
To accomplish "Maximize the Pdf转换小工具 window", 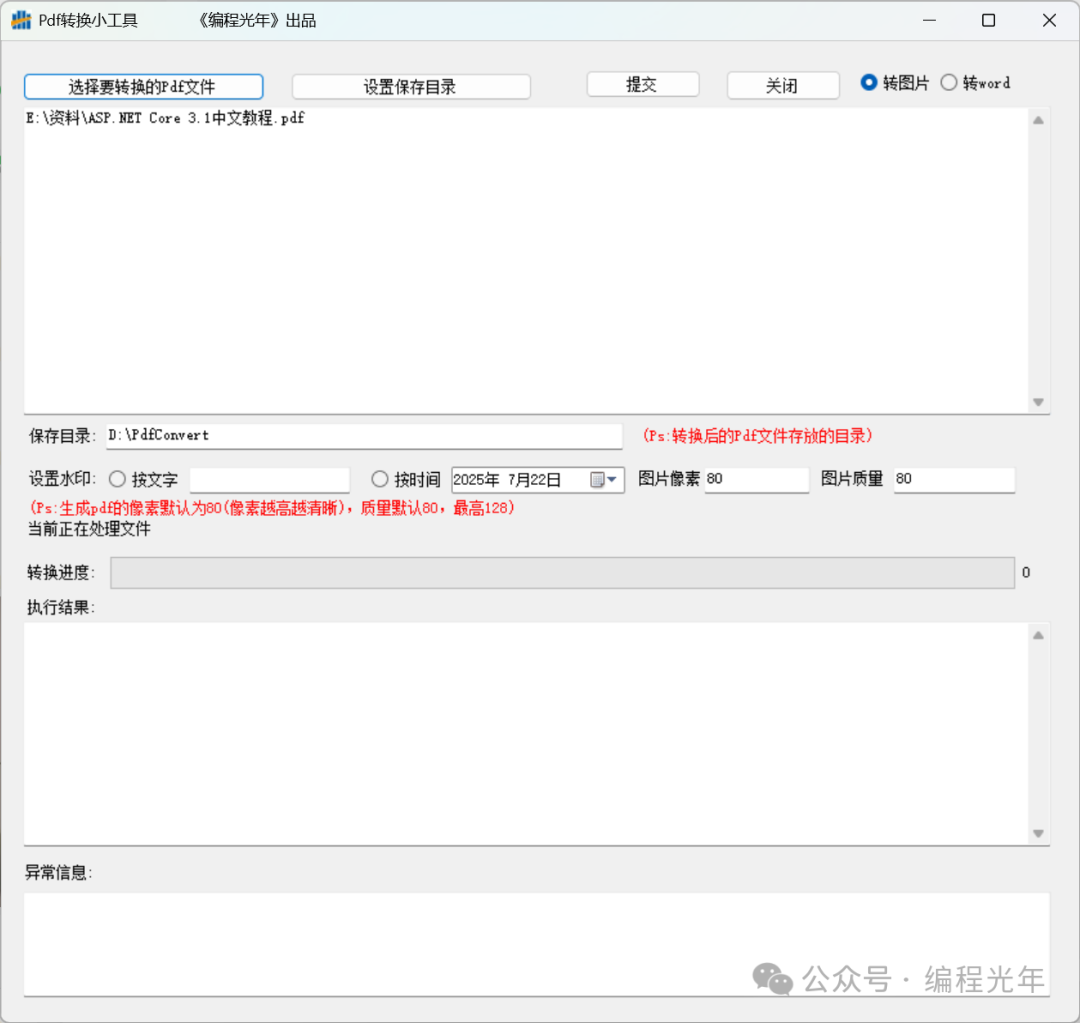I will tap(988, 20).
